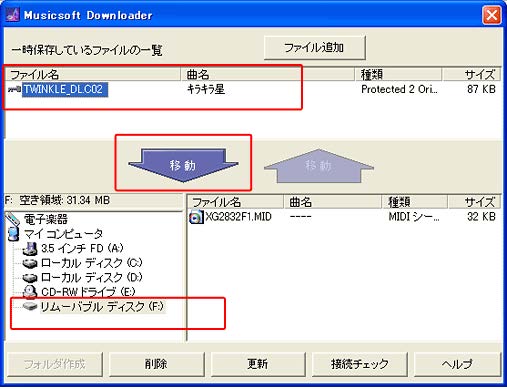Sort upper list by 曲名 column header
Viewport: 507px width, 389px height.
(267, 74)
